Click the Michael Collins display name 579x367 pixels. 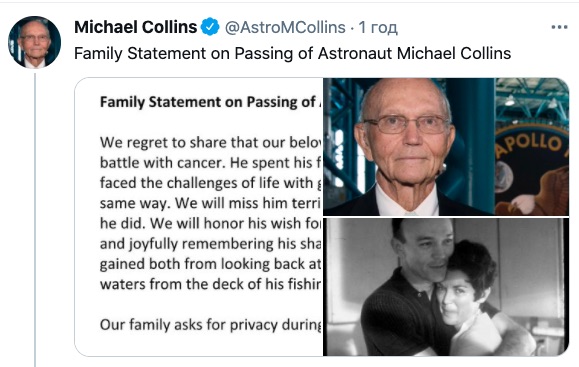136,27
